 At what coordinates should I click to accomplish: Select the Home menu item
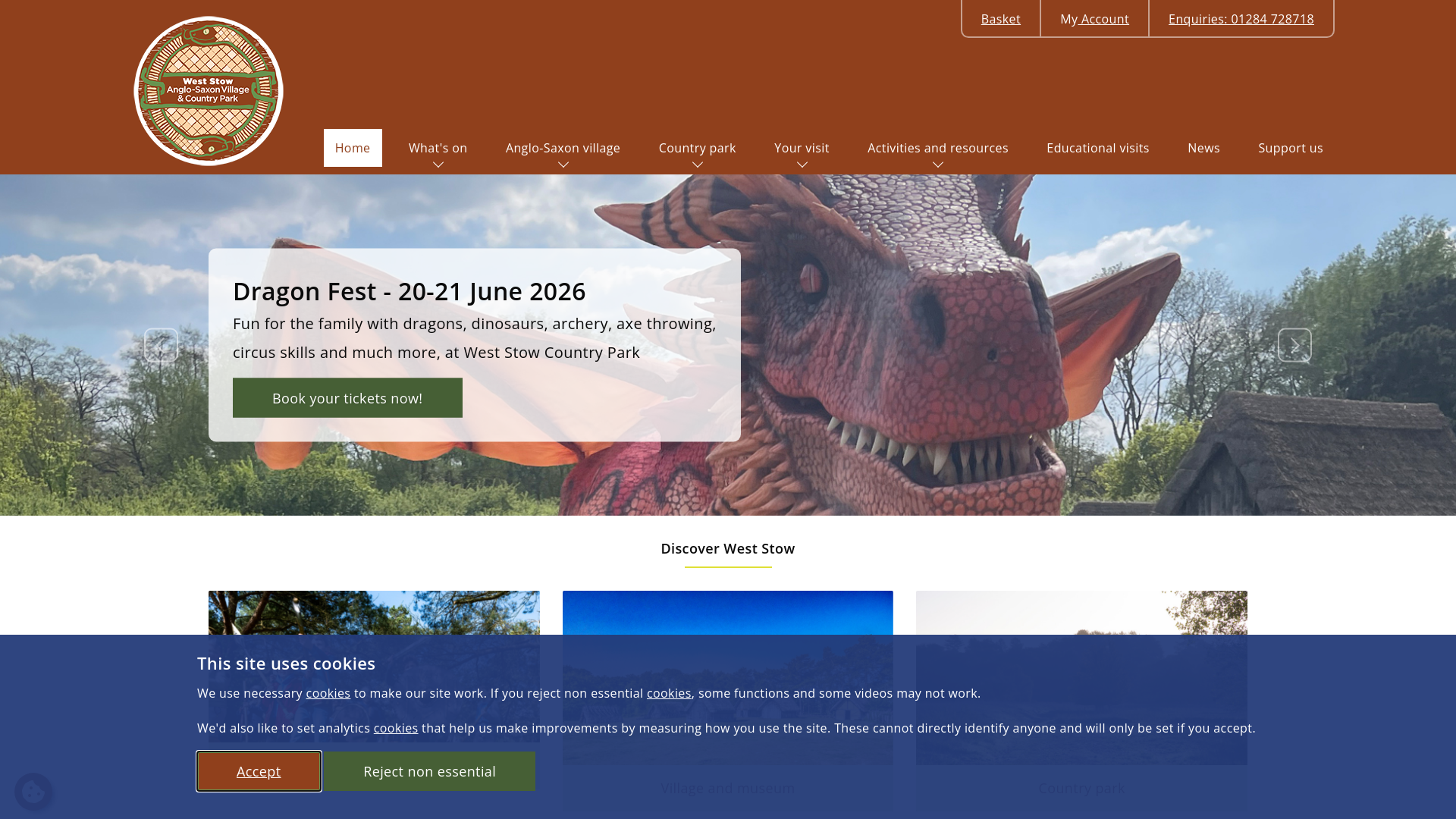point(353,148)
